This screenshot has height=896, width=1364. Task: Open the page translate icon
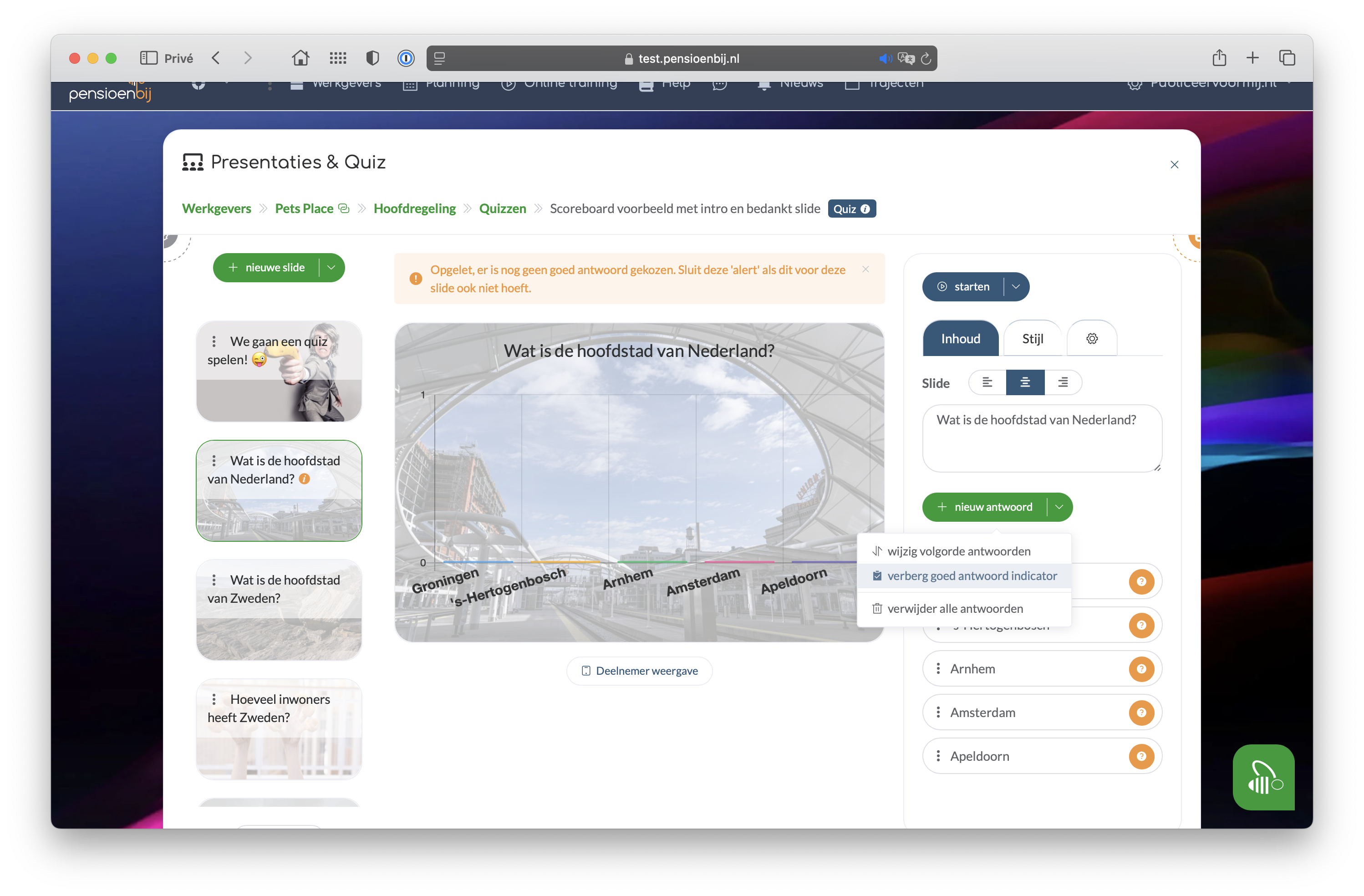[x=906, y=58]
